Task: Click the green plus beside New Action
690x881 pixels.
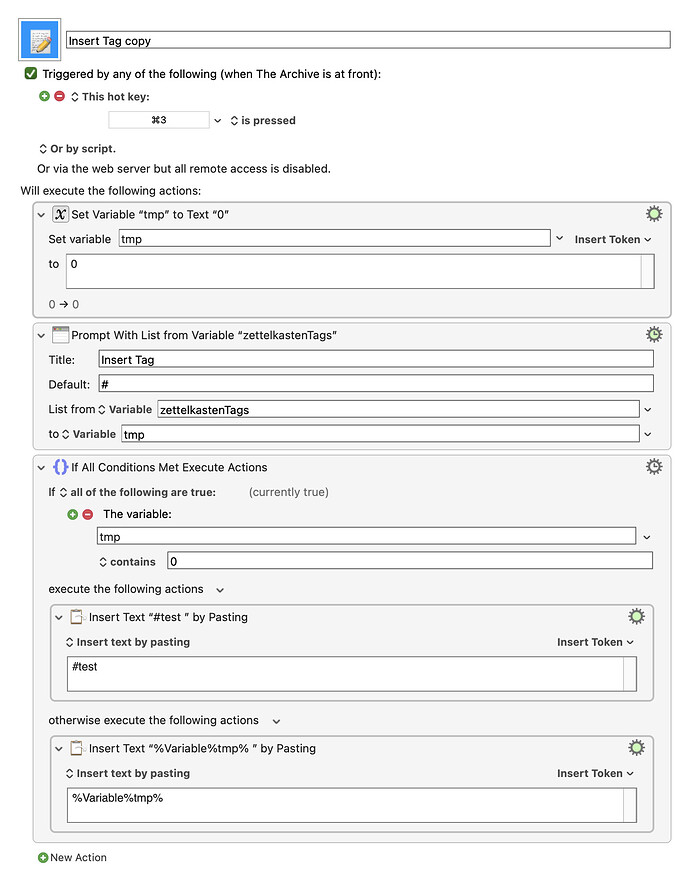Action: (43, 857)
